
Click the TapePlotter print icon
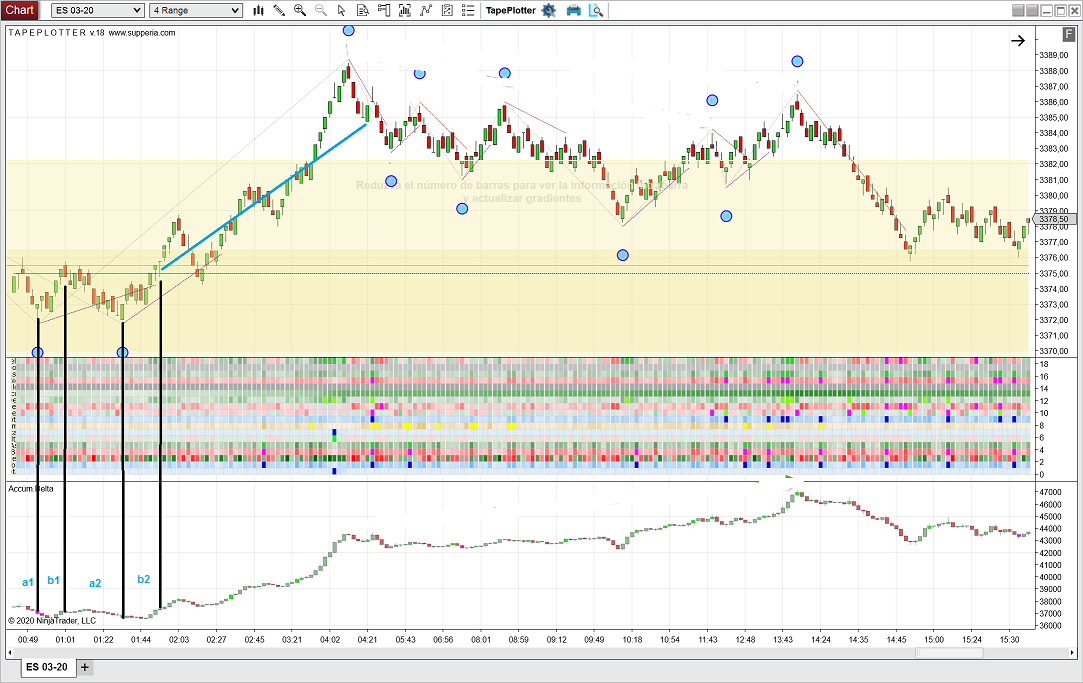pos(573,10)
